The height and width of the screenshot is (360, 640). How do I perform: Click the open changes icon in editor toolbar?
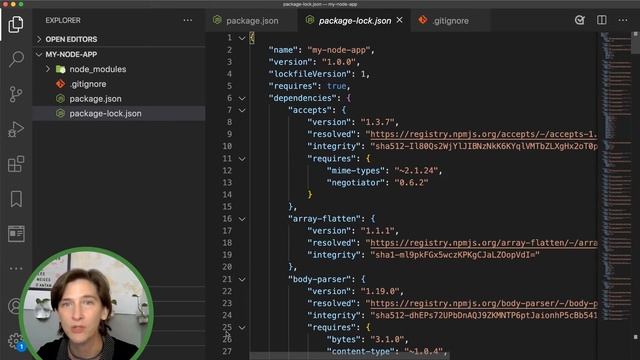[x=580, y=20]
